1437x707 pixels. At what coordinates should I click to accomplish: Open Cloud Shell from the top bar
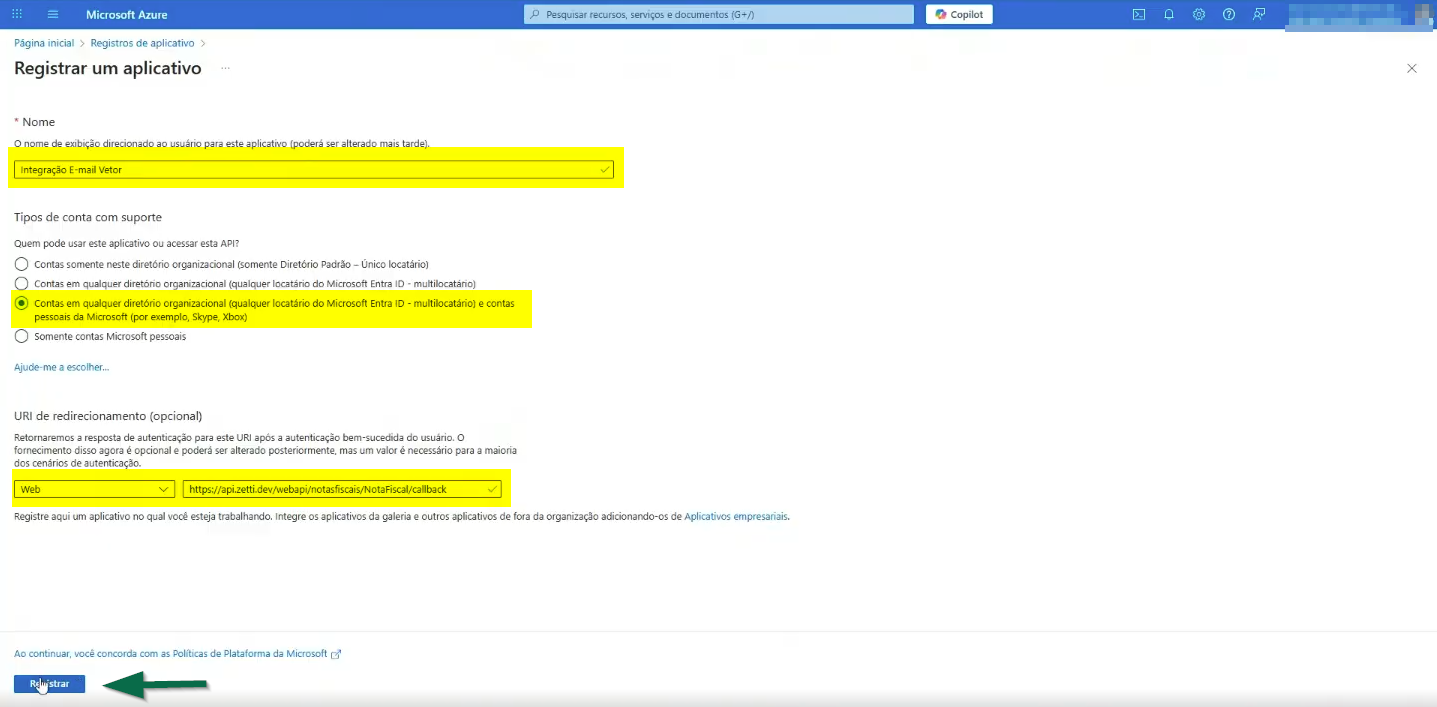(x=1139, y=14)
